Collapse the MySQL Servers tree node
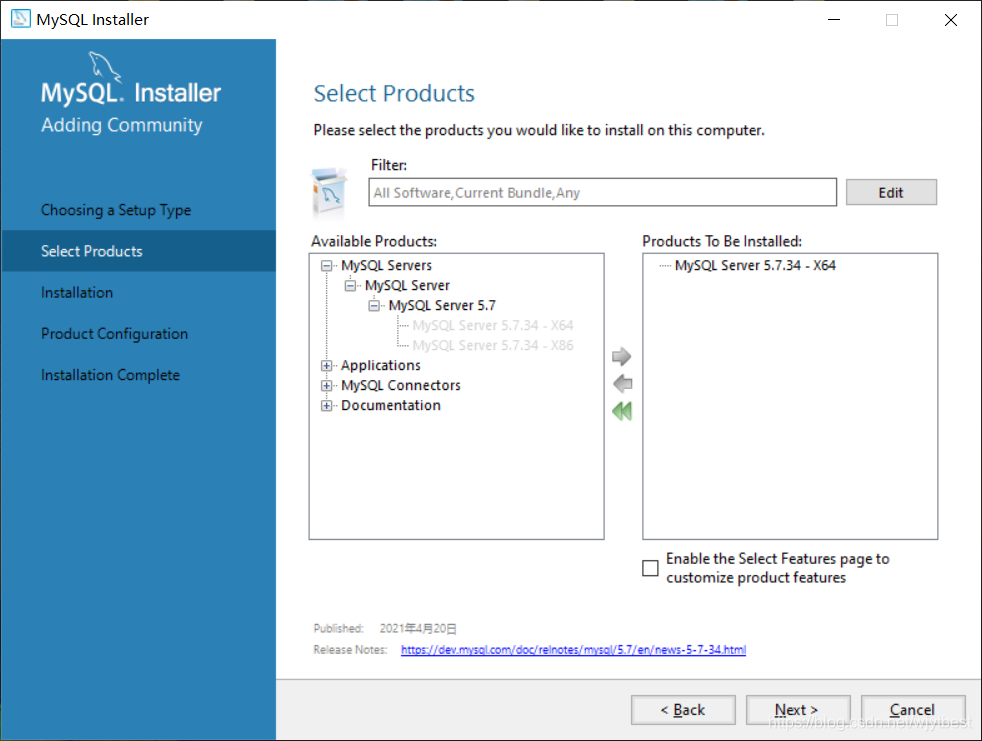 point(326,266)
